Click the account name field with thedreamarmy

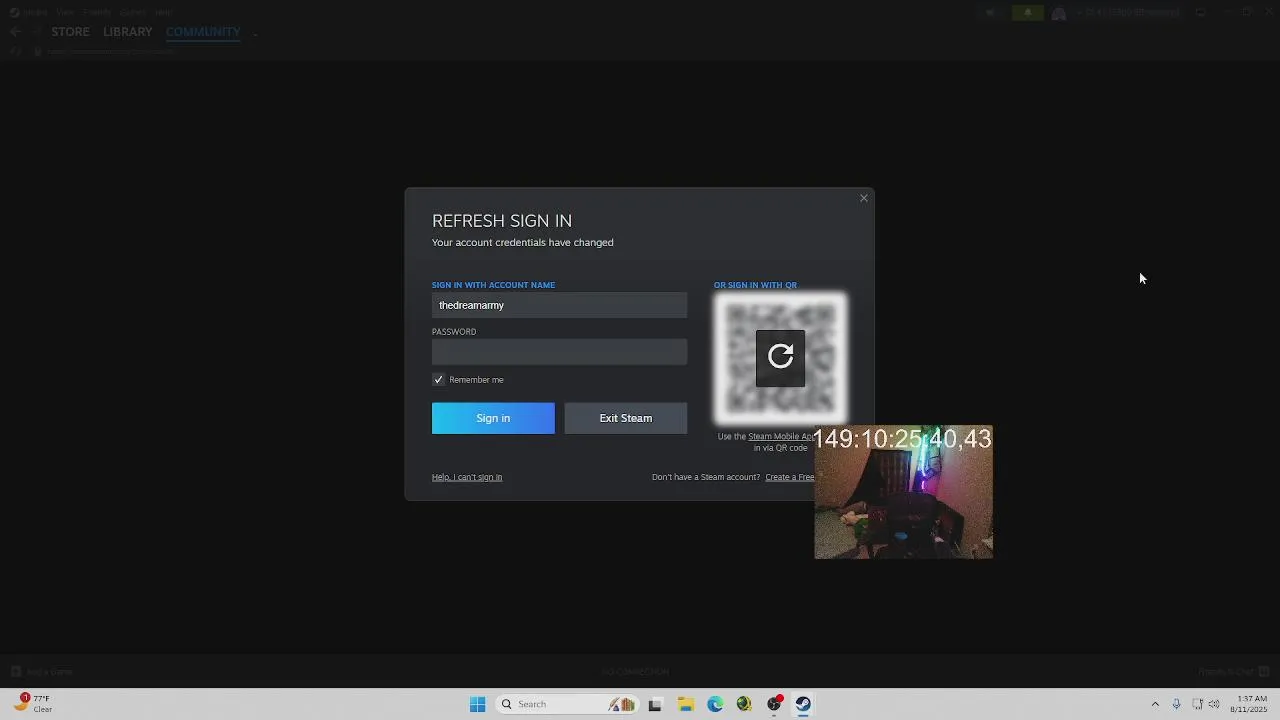pos(559,305)
